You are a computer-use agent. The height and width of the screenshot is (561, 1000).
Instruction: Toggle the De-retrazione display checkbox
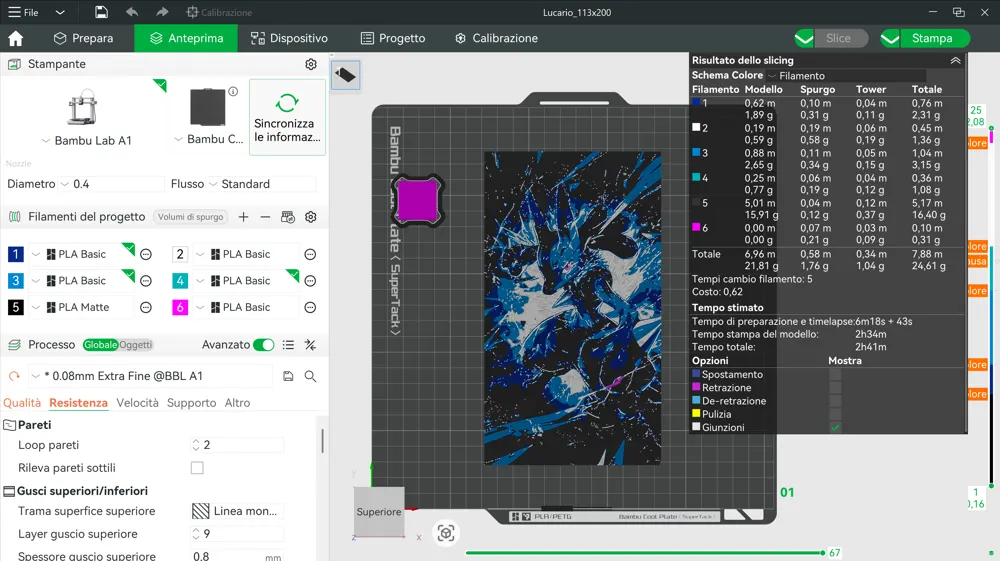tap(835, 401)
